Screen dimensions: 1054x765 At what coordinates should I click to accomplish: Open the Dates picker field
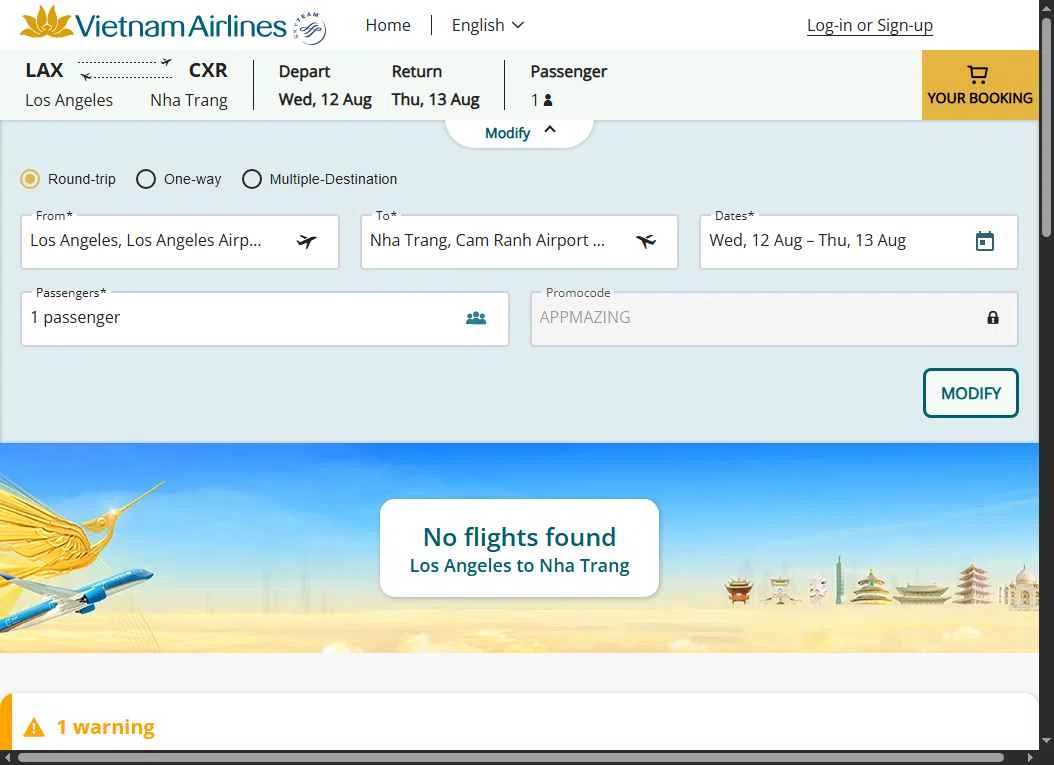pyautogui.click(x=858, y=241)
